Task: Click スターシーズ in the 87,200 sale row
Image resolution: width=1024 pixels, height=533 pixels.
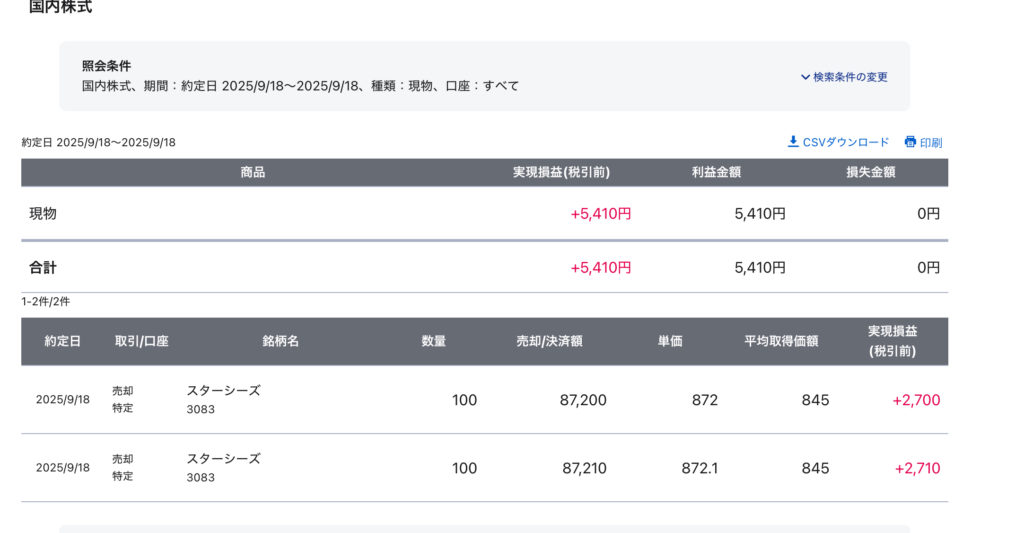Action: (x=223, y=391)
